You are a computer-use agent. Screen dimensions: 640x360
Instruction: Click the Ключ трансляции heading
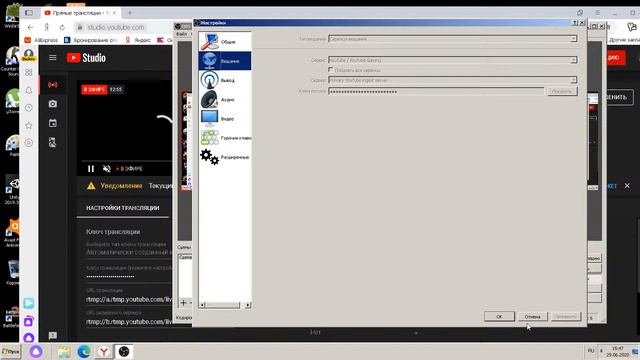pyautogui.click(x=113, y=231)
